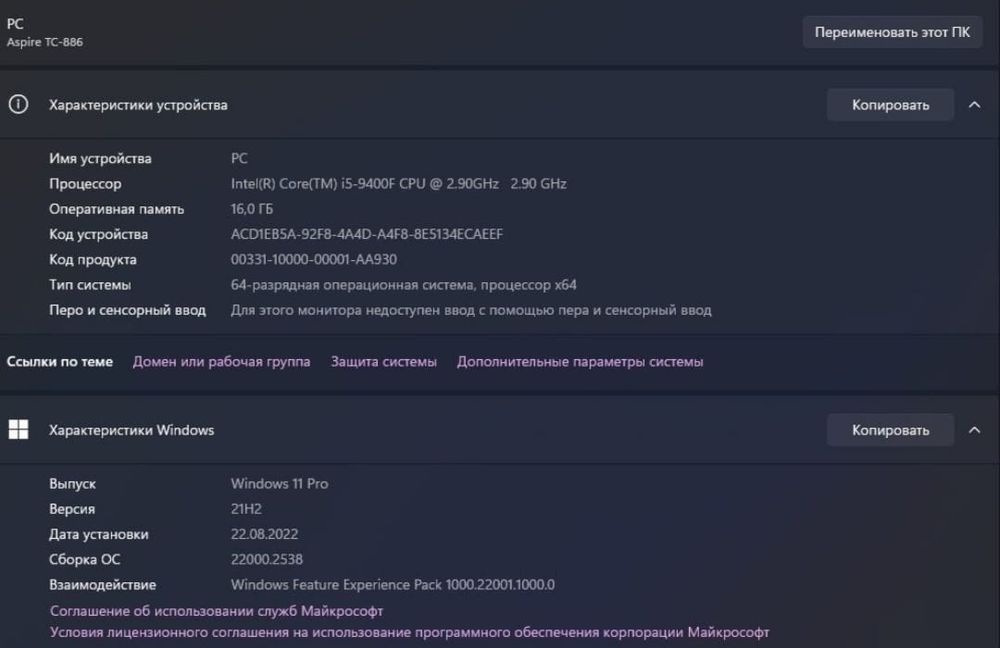Click the Процессор label
The height and width of the screenshot is (648, 1000).
click(x=85, y=184)
